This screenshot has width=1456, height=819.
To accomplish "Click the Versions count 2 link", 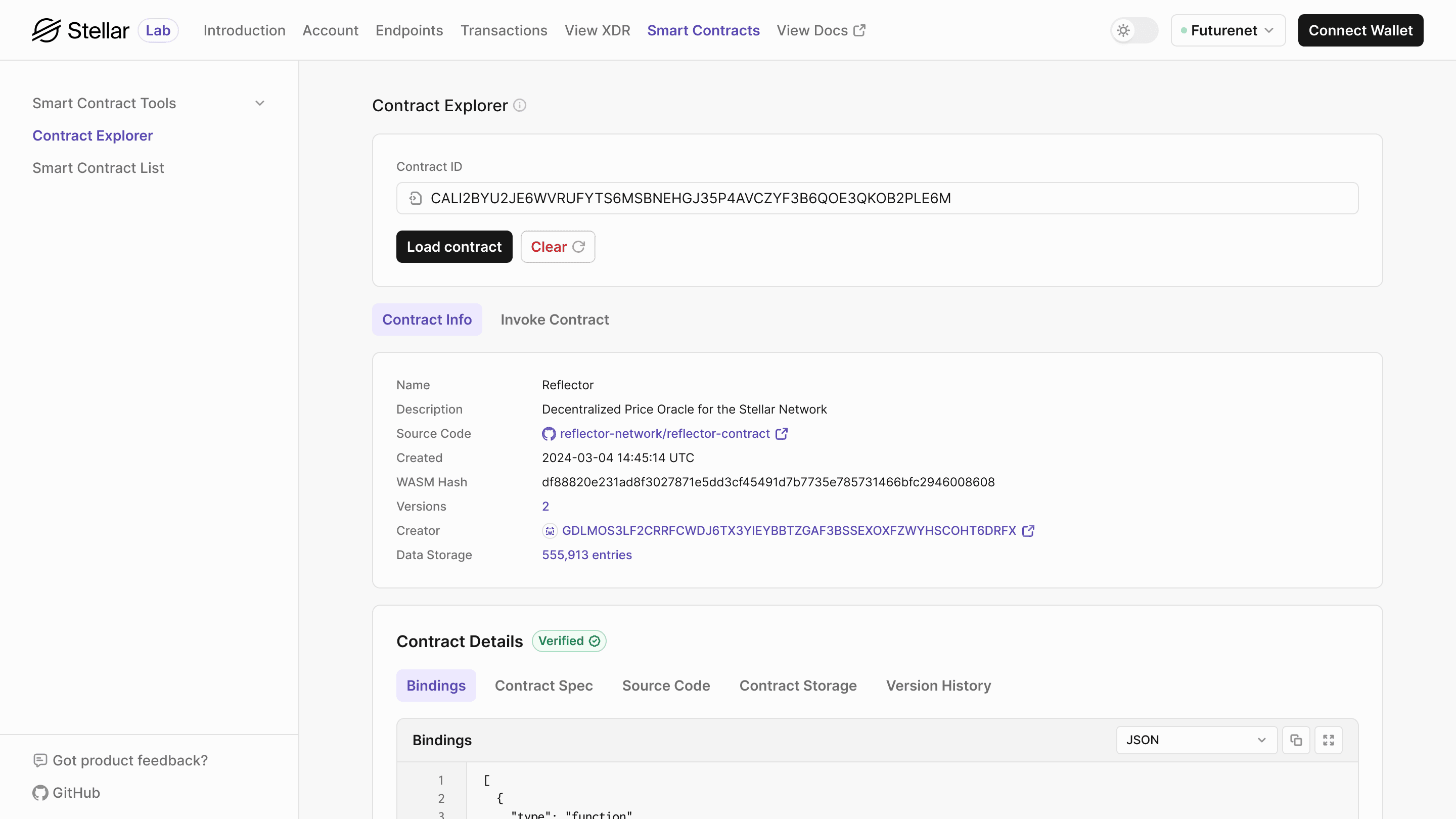I will tap(545, 507).
